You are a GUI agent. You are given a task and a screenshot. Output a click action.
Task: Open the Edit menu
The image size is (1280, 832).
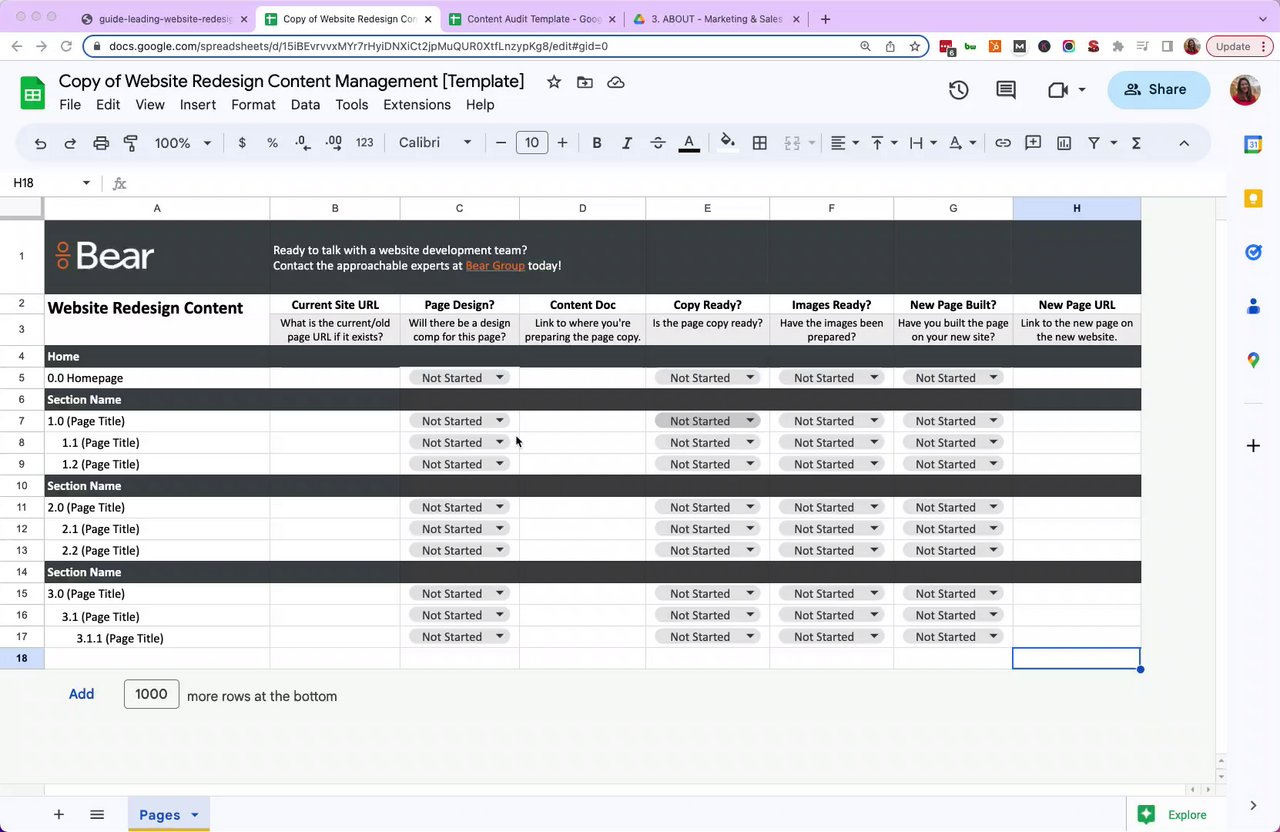point(108,105)
